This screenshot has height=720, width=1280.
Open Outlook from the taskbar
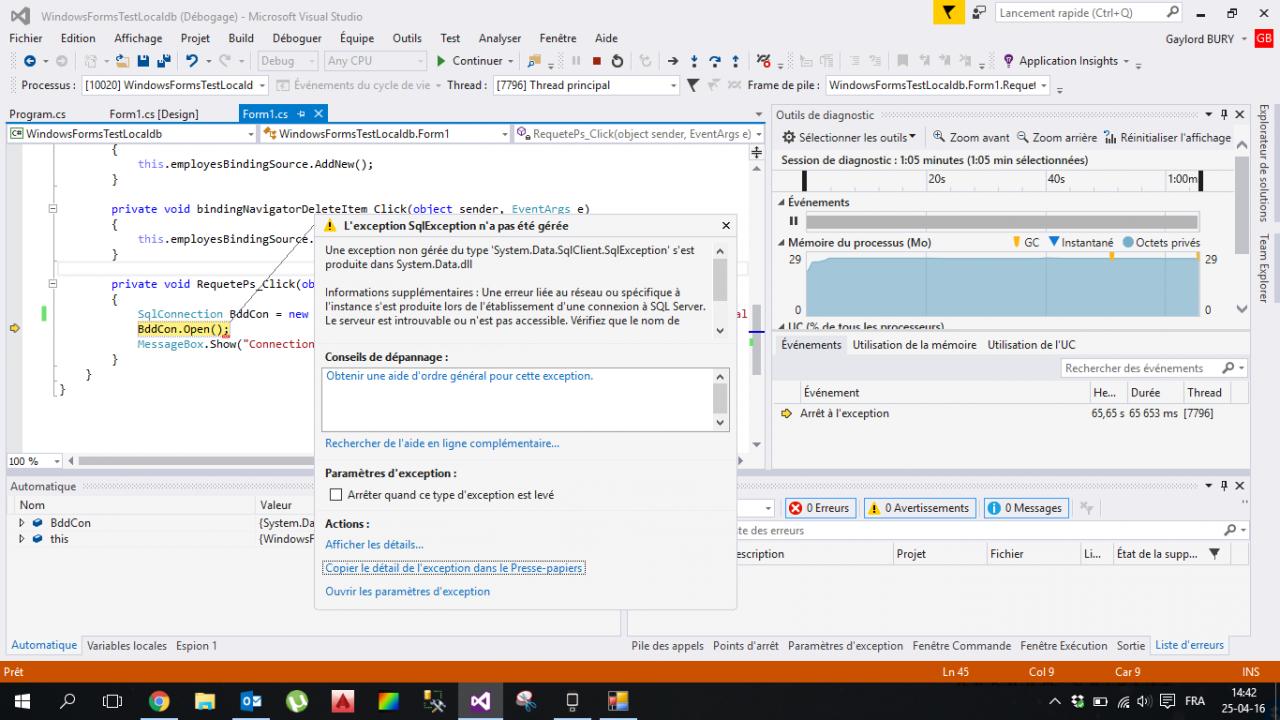pyautogui.click(x=251, y=701)
